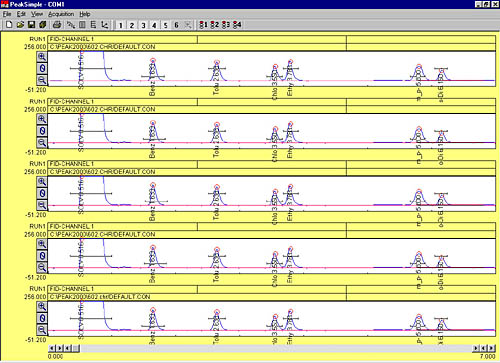Toggle channel 2 display button

[132, 25]
